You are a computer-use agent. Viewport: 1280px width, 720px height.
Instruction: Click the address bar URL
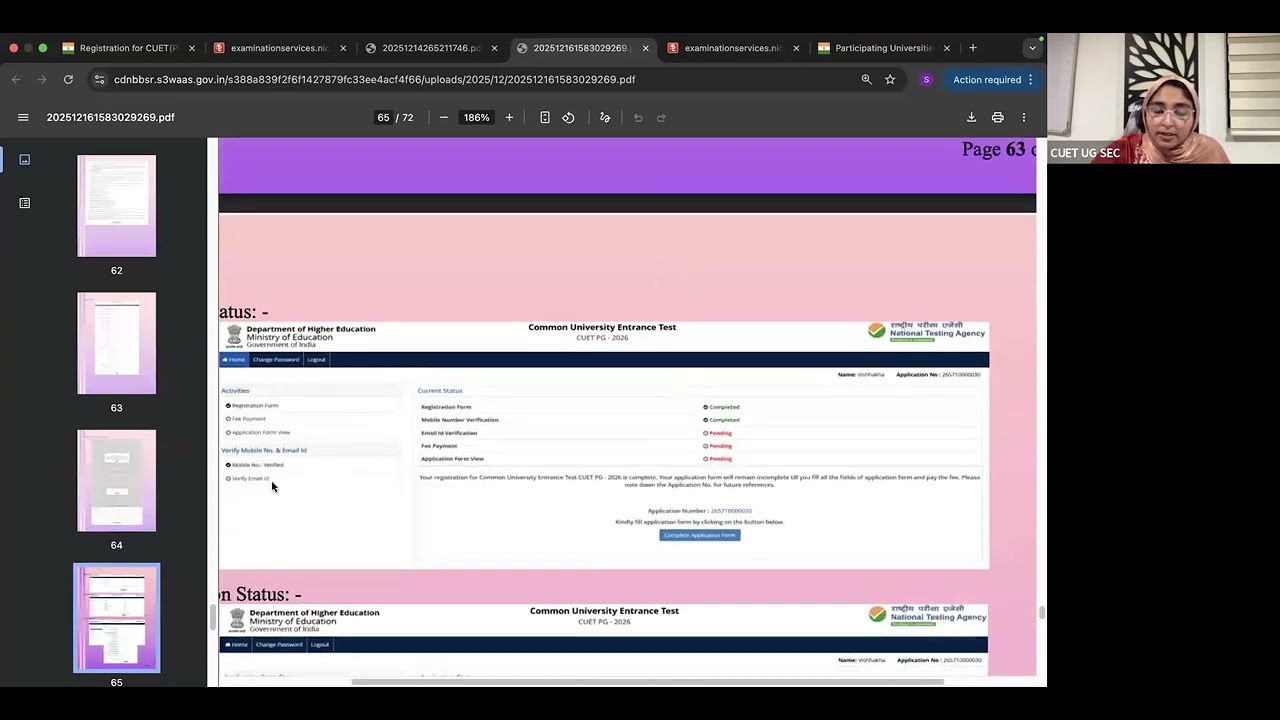374,79
